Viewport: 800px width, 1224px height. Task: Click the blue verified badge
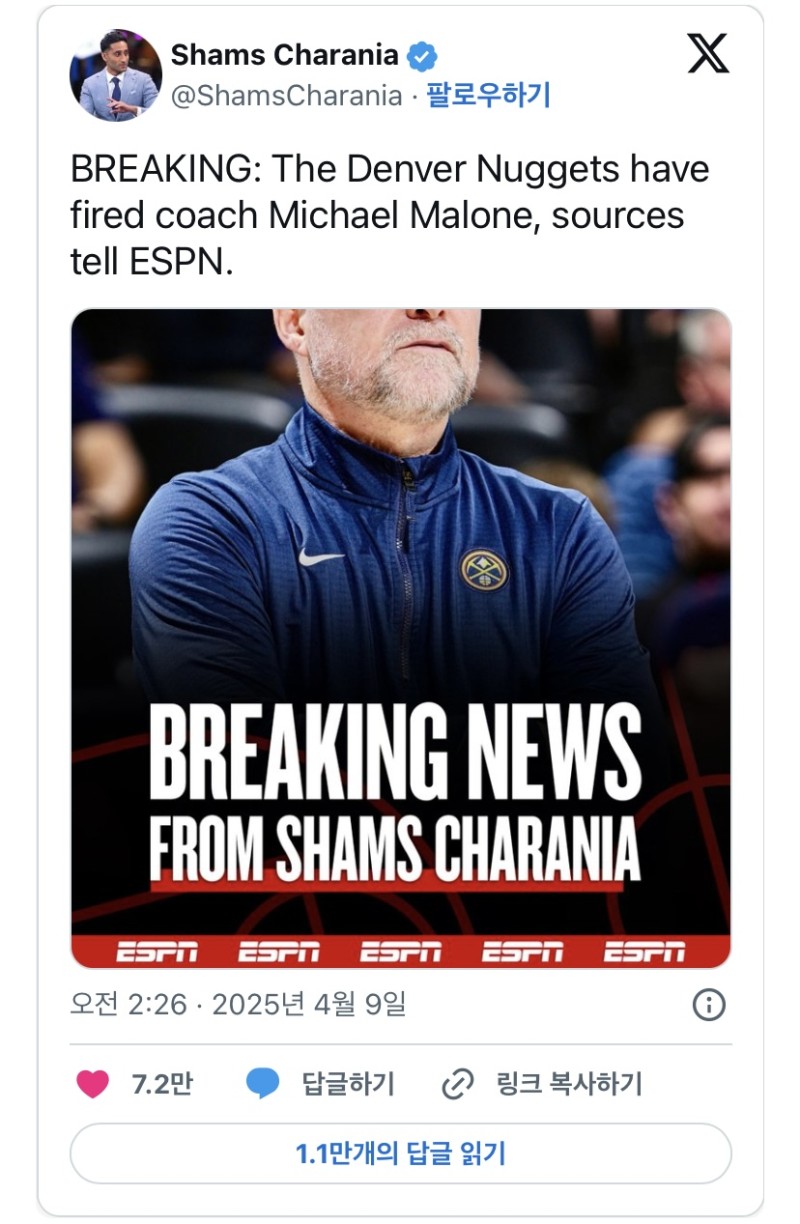pyautogui.click(x=423, y=56)
